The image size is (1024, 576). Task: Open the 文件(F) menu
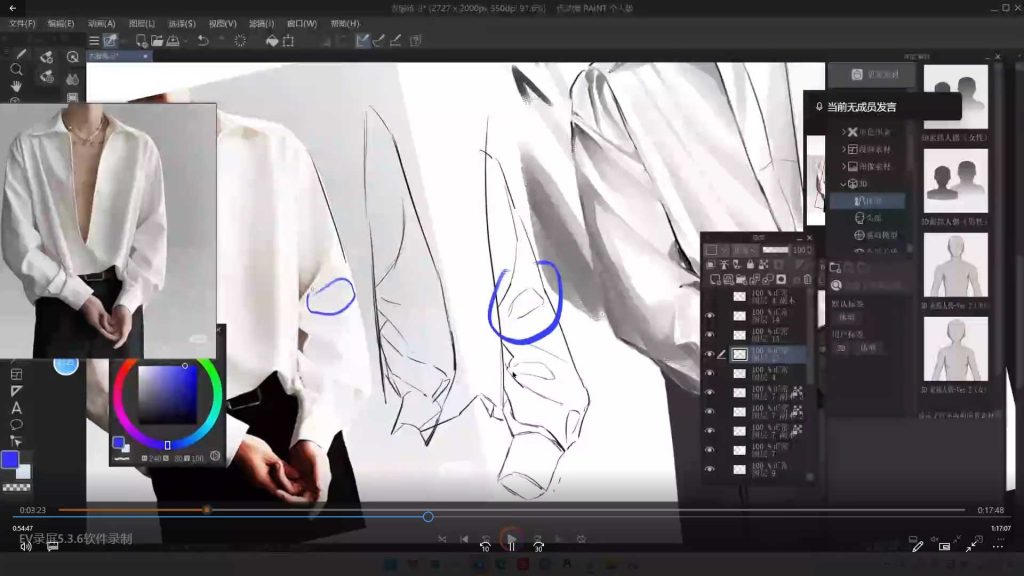click(22, 24)
